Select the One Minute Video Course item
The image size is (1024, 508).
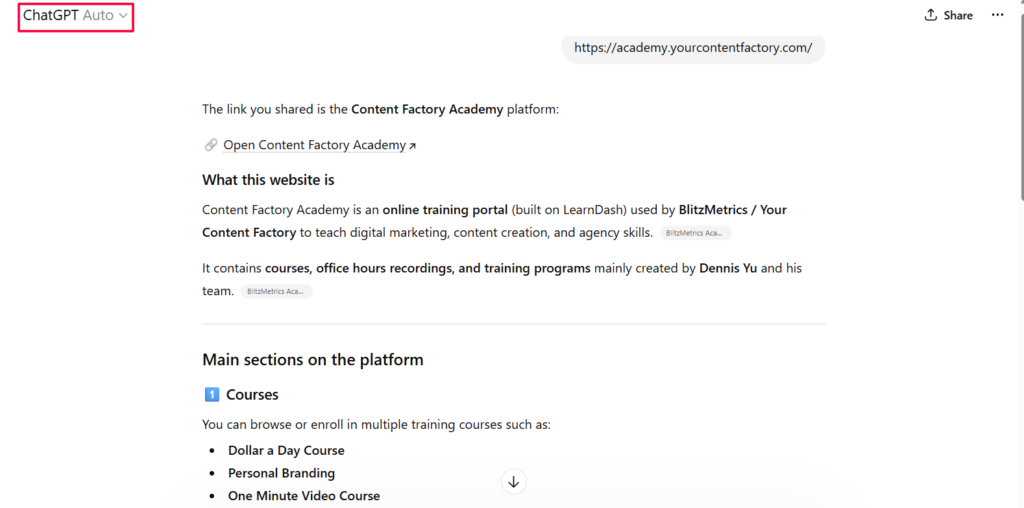coord(303,496)
